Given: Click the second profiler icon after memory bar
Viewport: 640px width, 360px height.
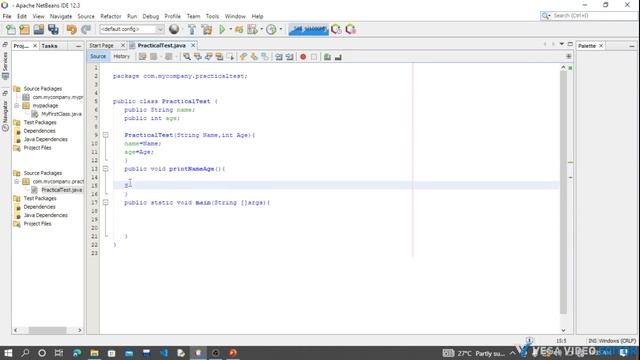Looking at the screenshot, I should coord(351,29).
